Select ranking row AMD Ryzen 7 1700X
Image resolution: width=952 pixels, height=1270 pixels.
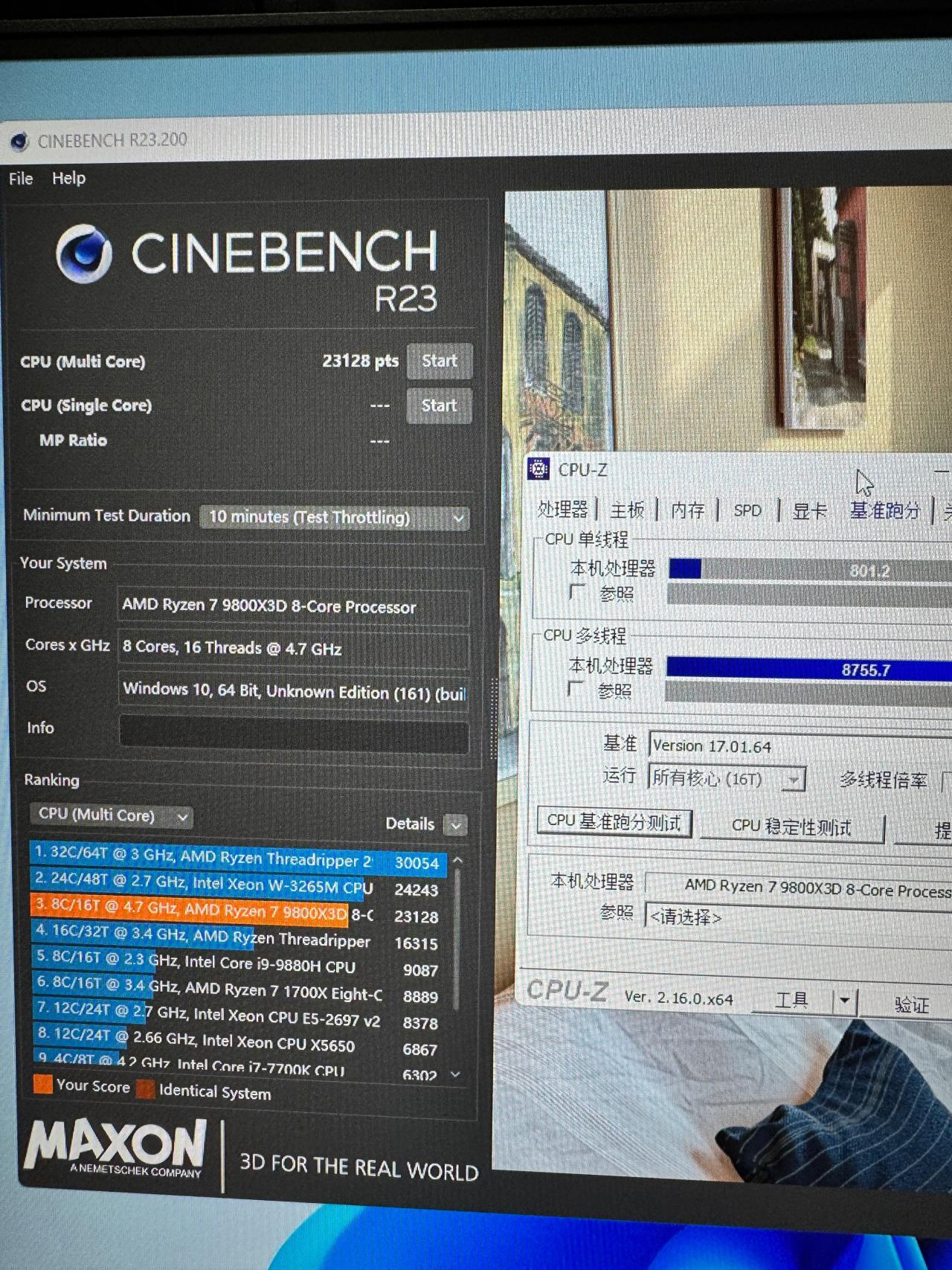point(238,990)
